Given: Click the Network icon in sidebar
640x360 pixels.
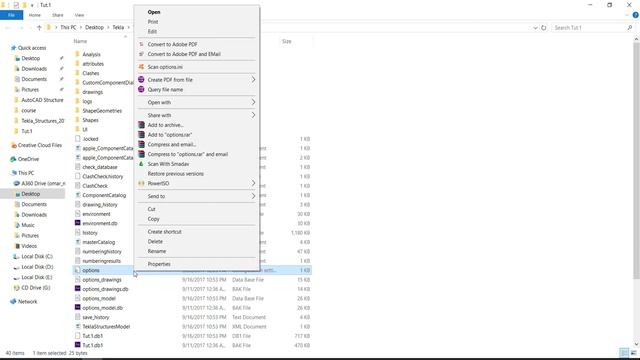Looking at the screenshot, I should pos(13,302).
